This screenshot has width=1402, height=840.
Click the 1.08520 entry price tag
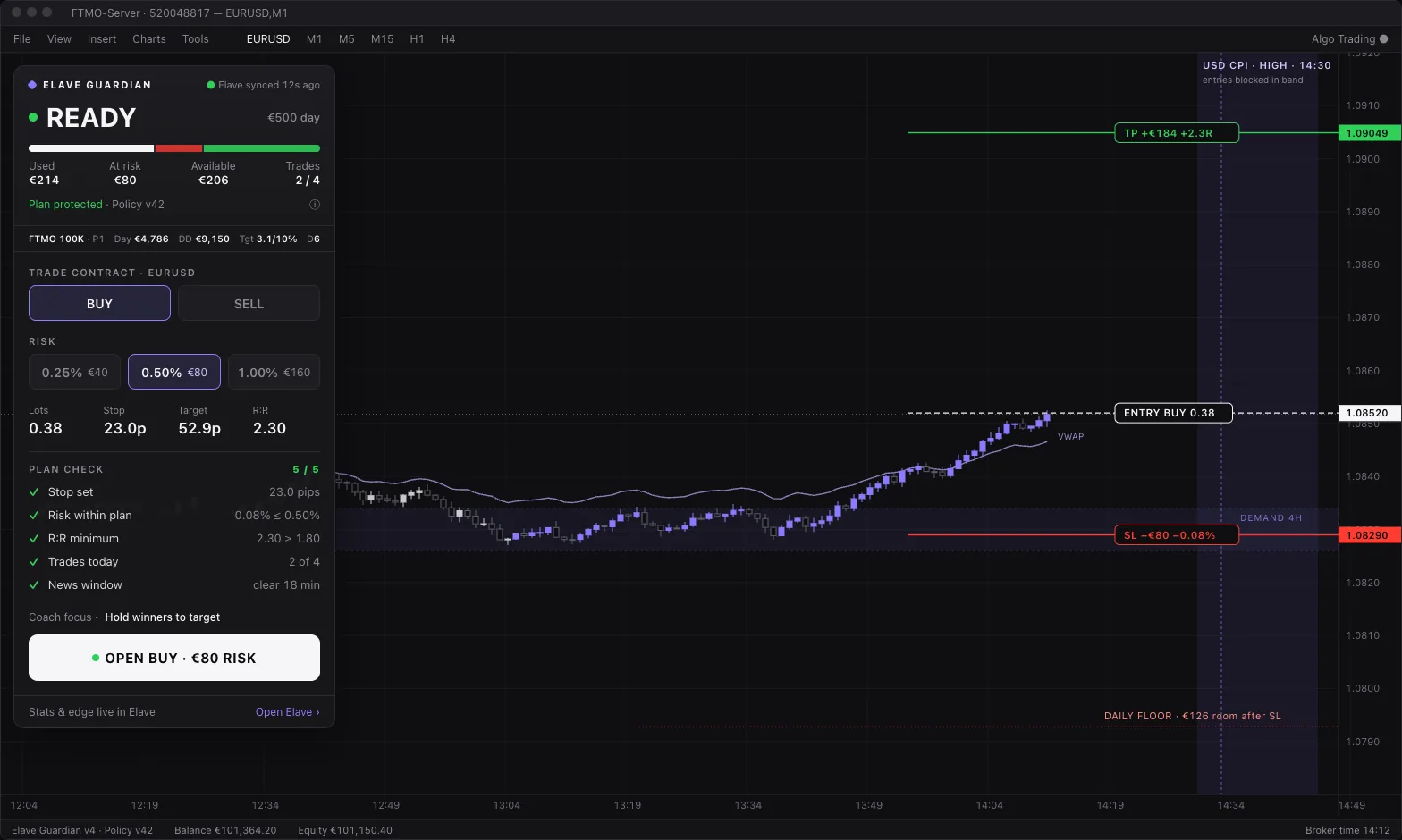pyautogui.click(x=1369, y=413)
